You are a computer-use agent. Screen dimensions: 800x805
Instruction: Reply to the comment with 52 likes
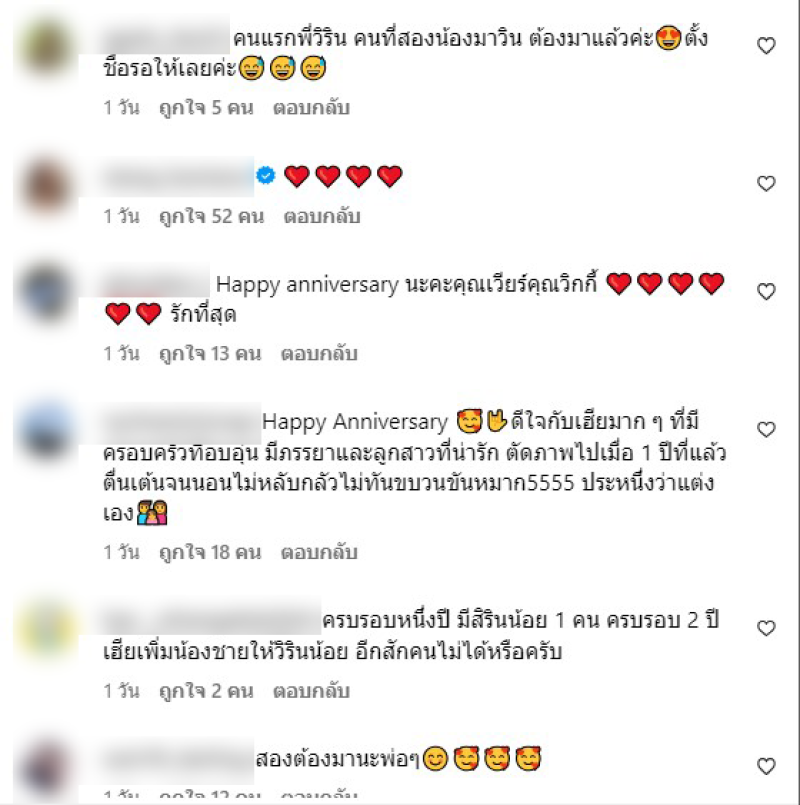coord(322,216)
